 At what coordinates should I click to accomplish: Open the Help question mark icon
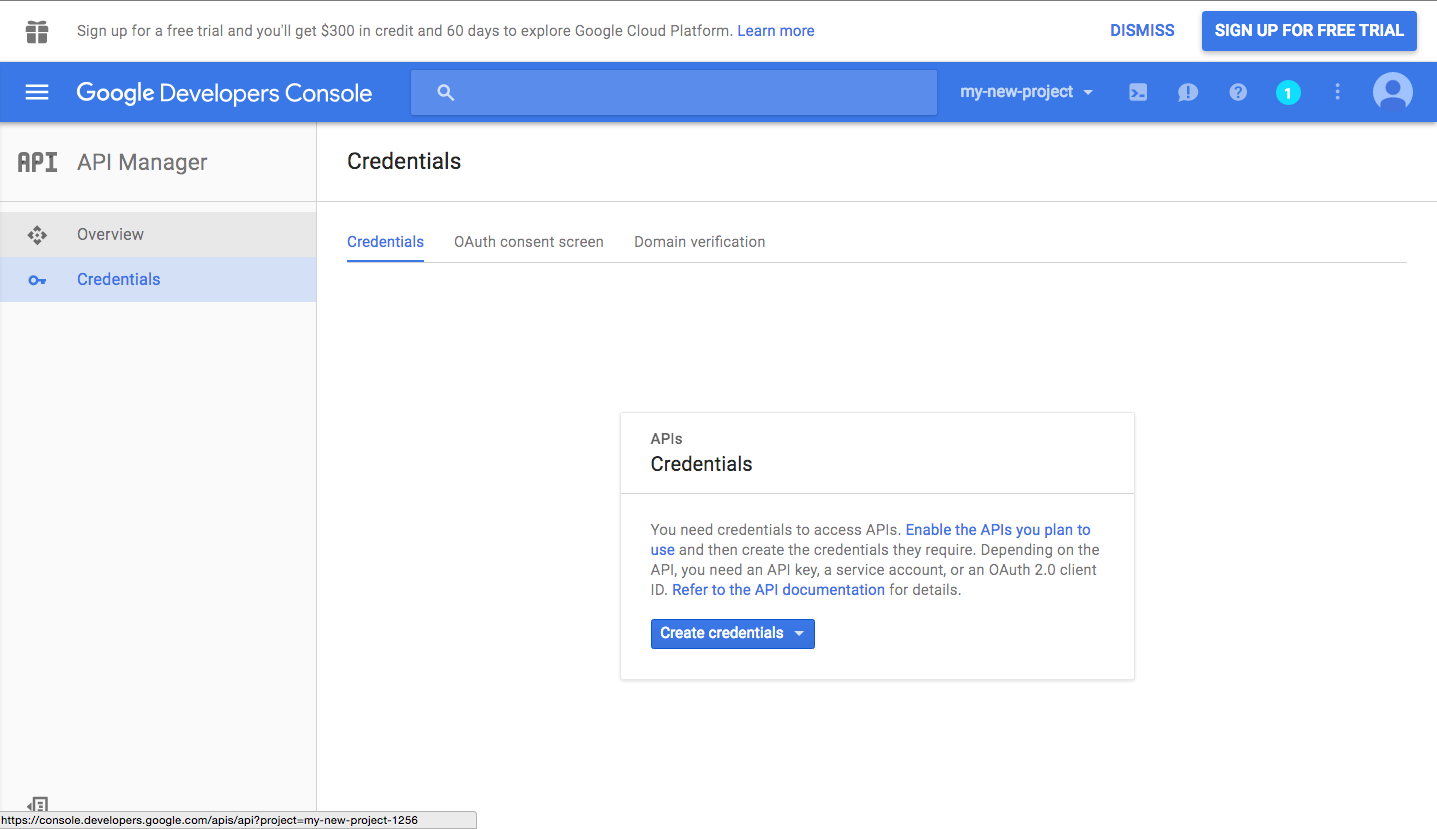pyautogui.click(x=1238, y=92)
